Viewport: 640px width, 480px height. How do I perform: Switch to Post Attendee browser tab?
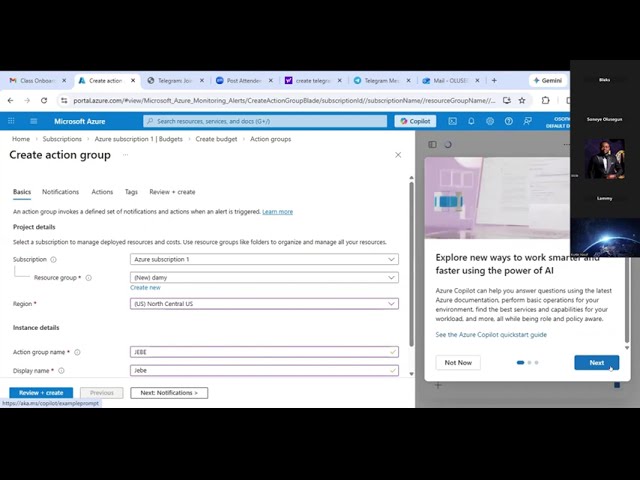point(244,81)
